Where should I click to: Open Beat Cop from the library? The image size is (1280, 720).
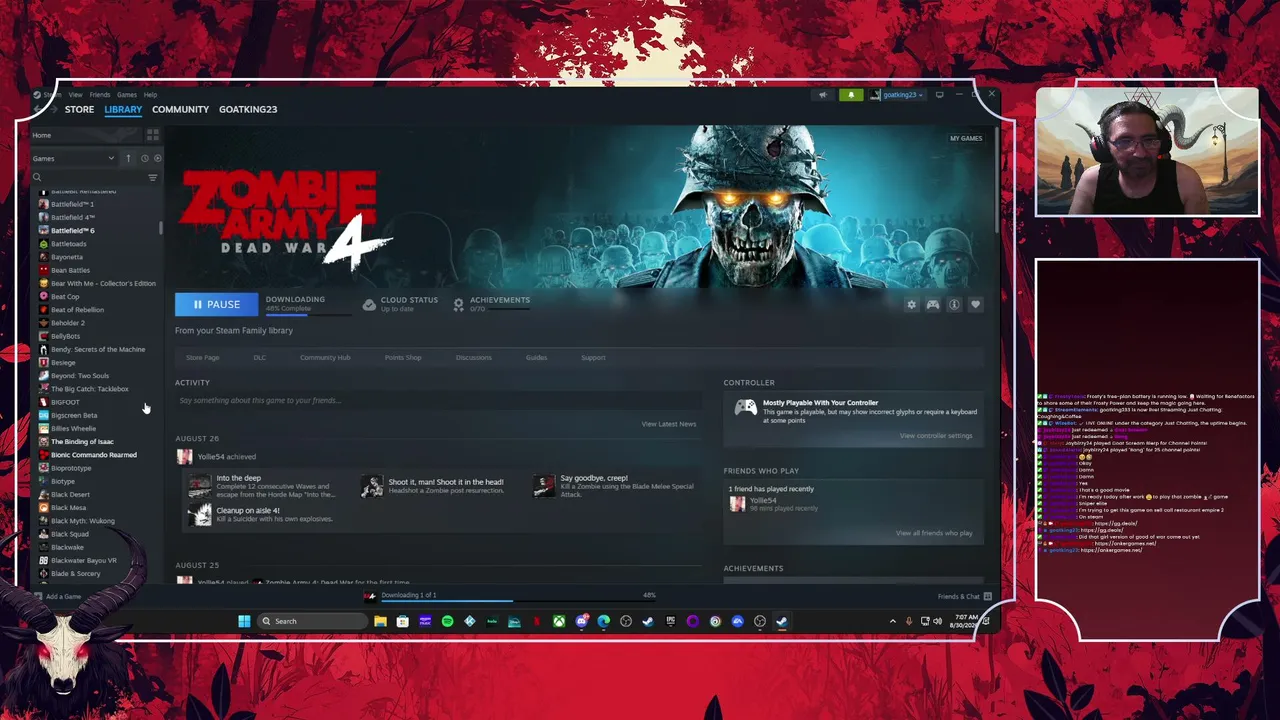tap(65, 296)
